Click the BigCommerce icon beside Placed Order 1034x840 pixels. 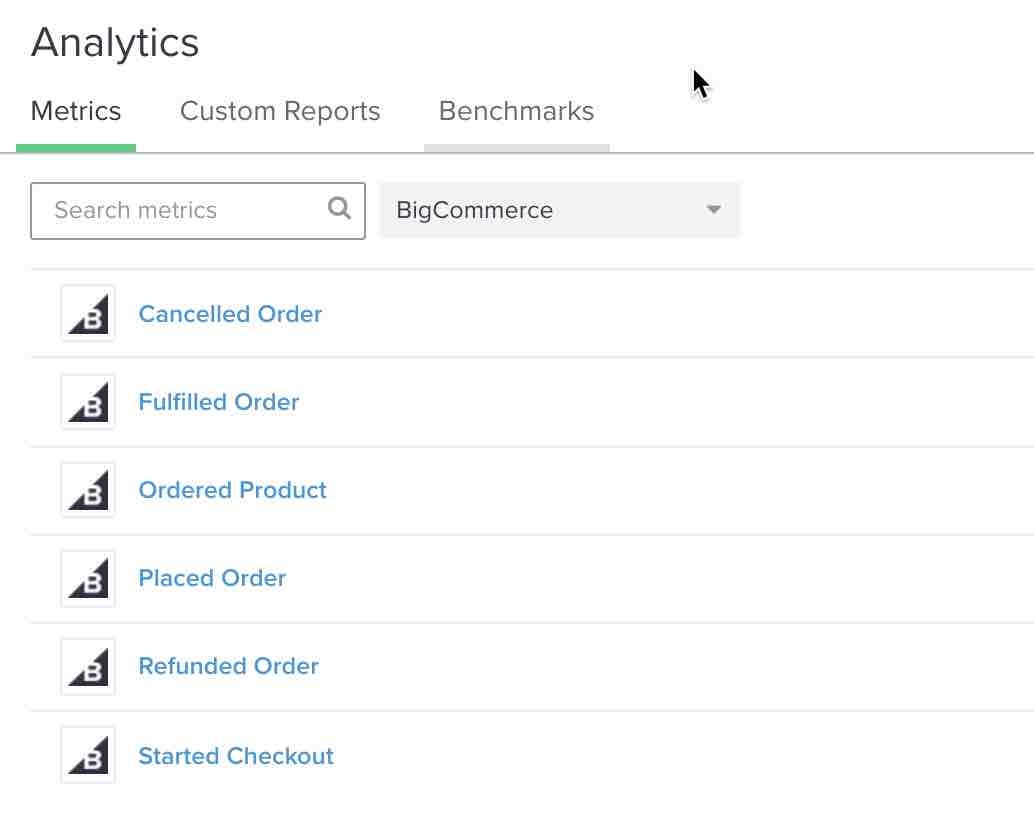[87, 578]
